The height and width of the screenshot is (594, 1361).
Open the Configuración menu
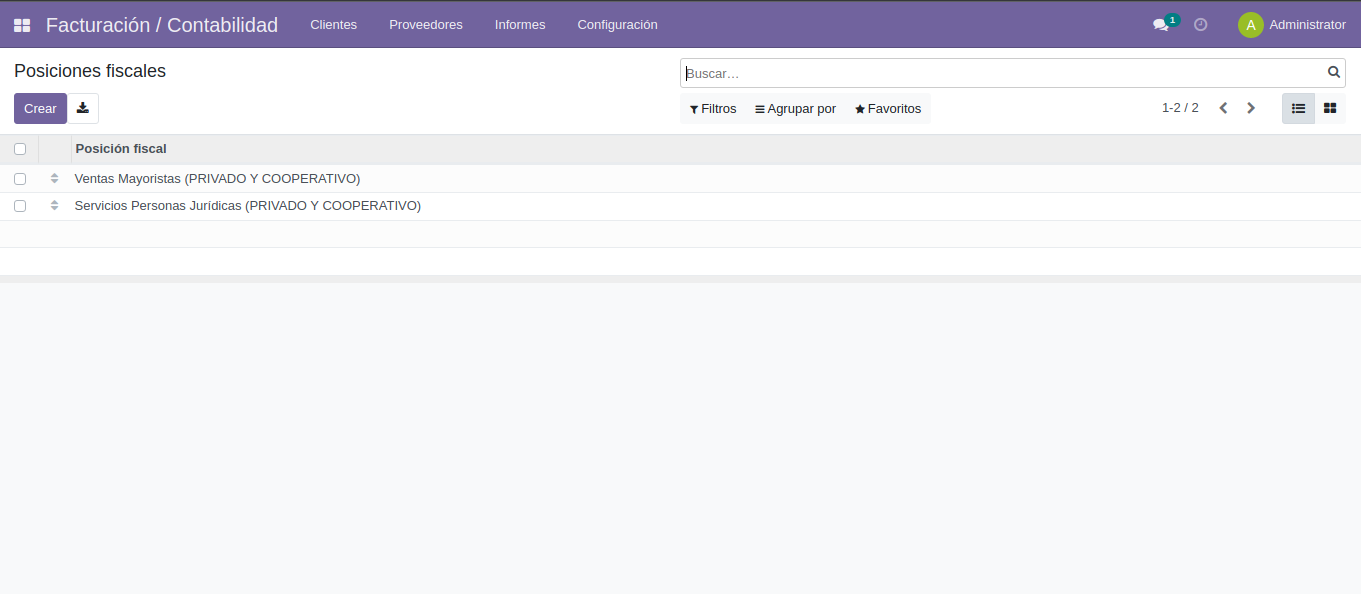coord(617,24)
